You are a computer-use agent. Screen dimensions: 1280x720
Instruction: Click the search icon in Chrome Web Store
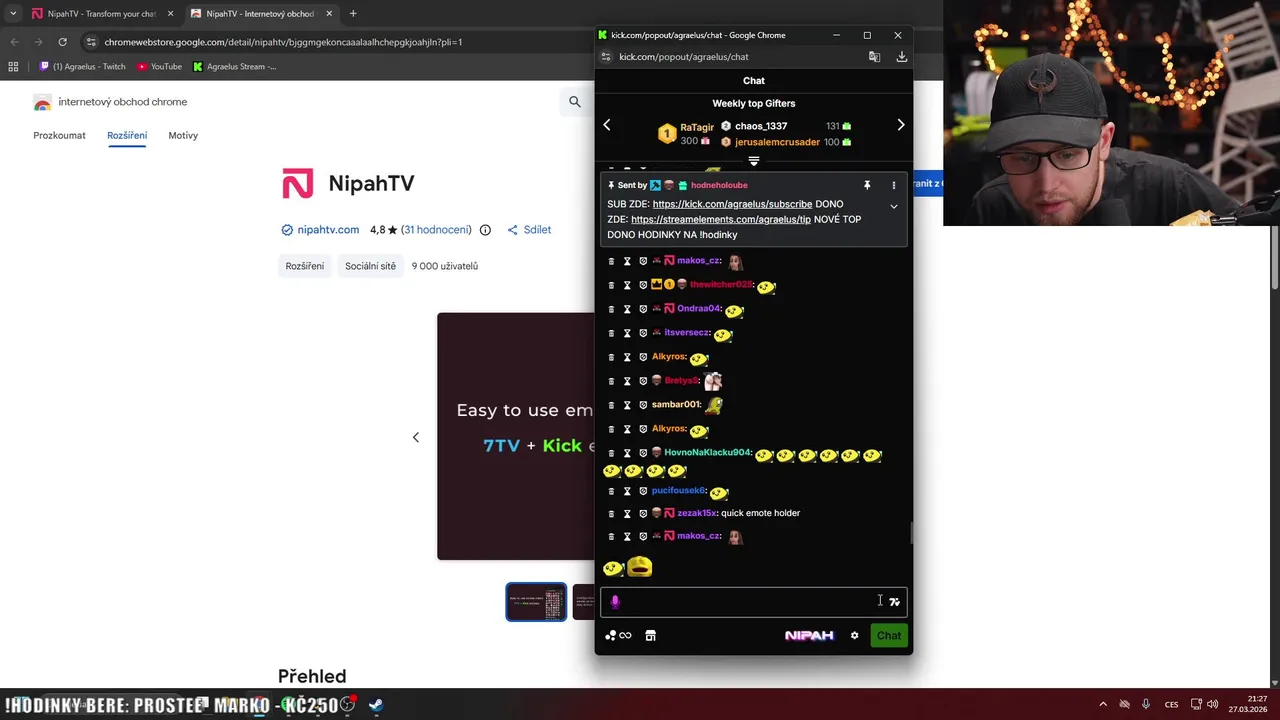coord(575,101)
